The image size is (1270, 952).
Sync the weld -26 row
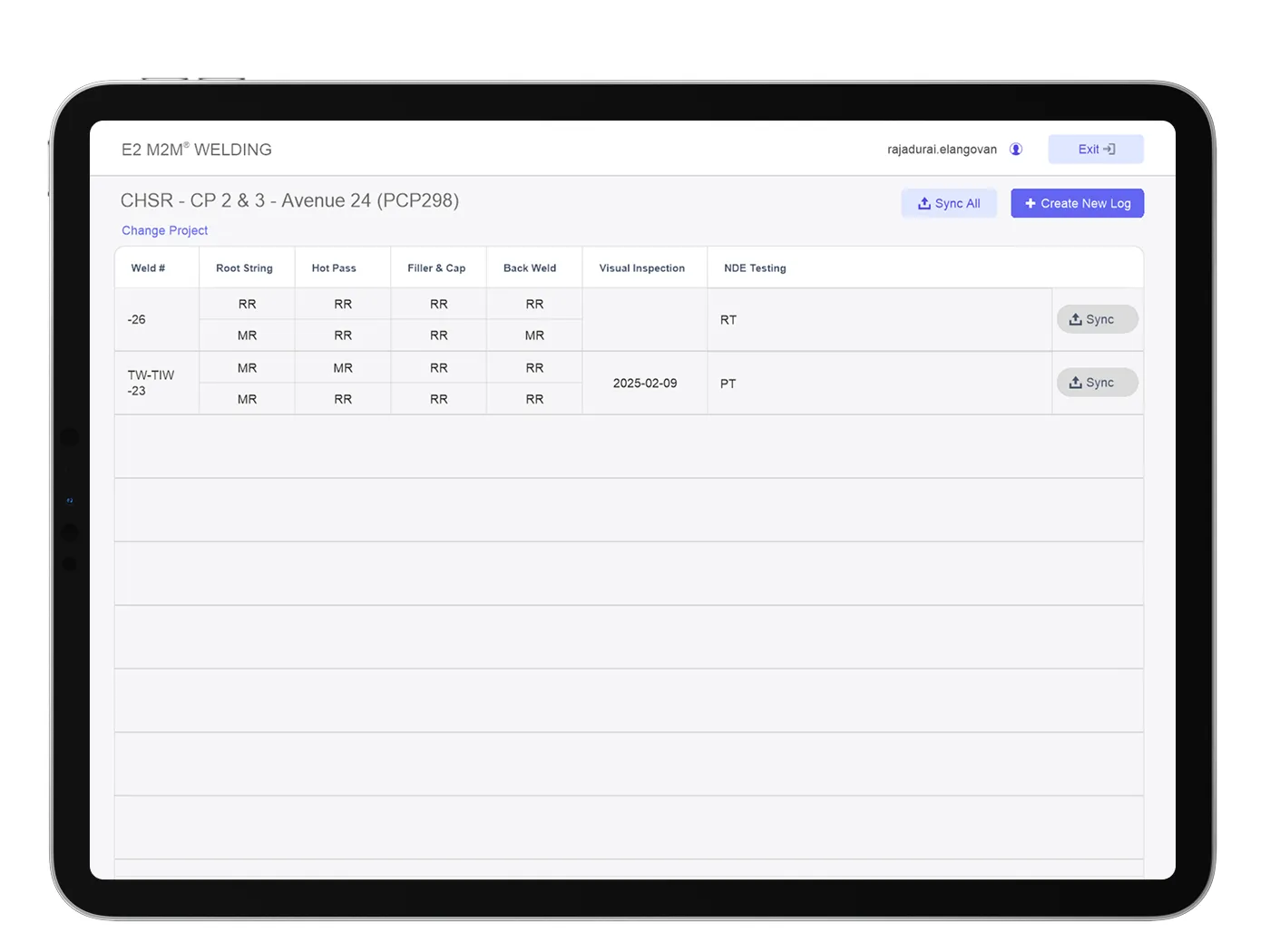[x=1097, y=319]
